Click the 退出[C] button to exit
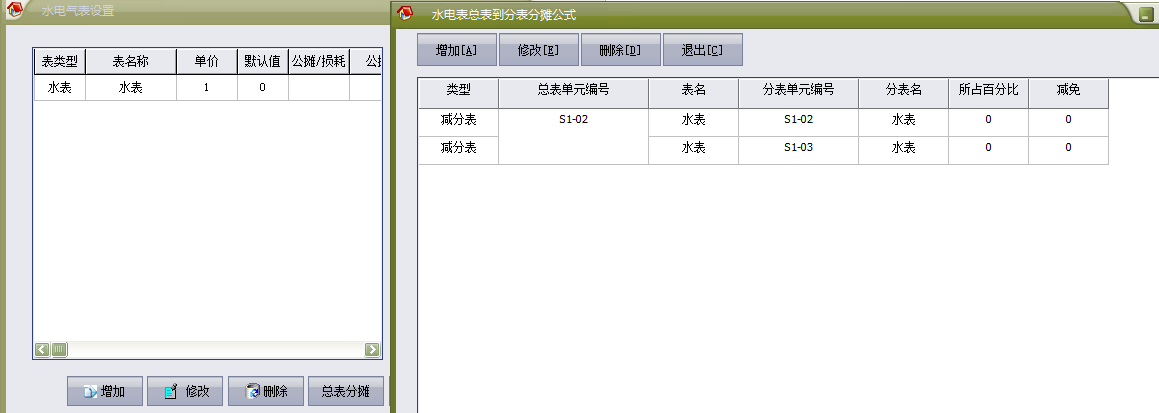The height and width of the screenshot is (413, 1159). (703, 50)
